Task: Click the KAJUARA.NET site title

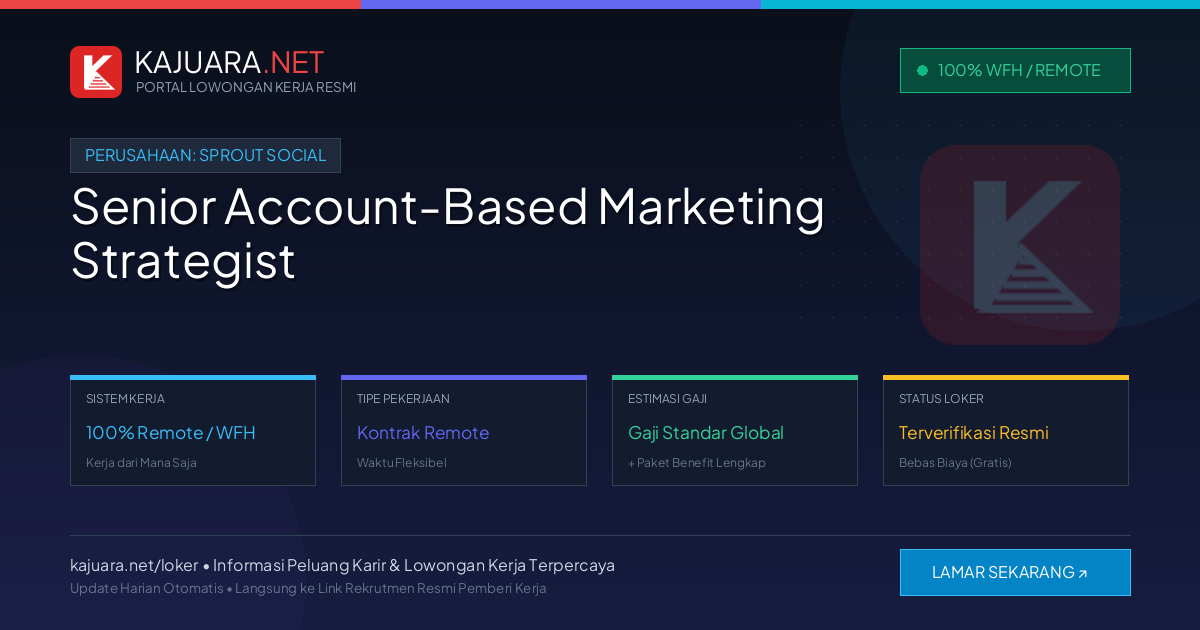Action: pos(229,62)
